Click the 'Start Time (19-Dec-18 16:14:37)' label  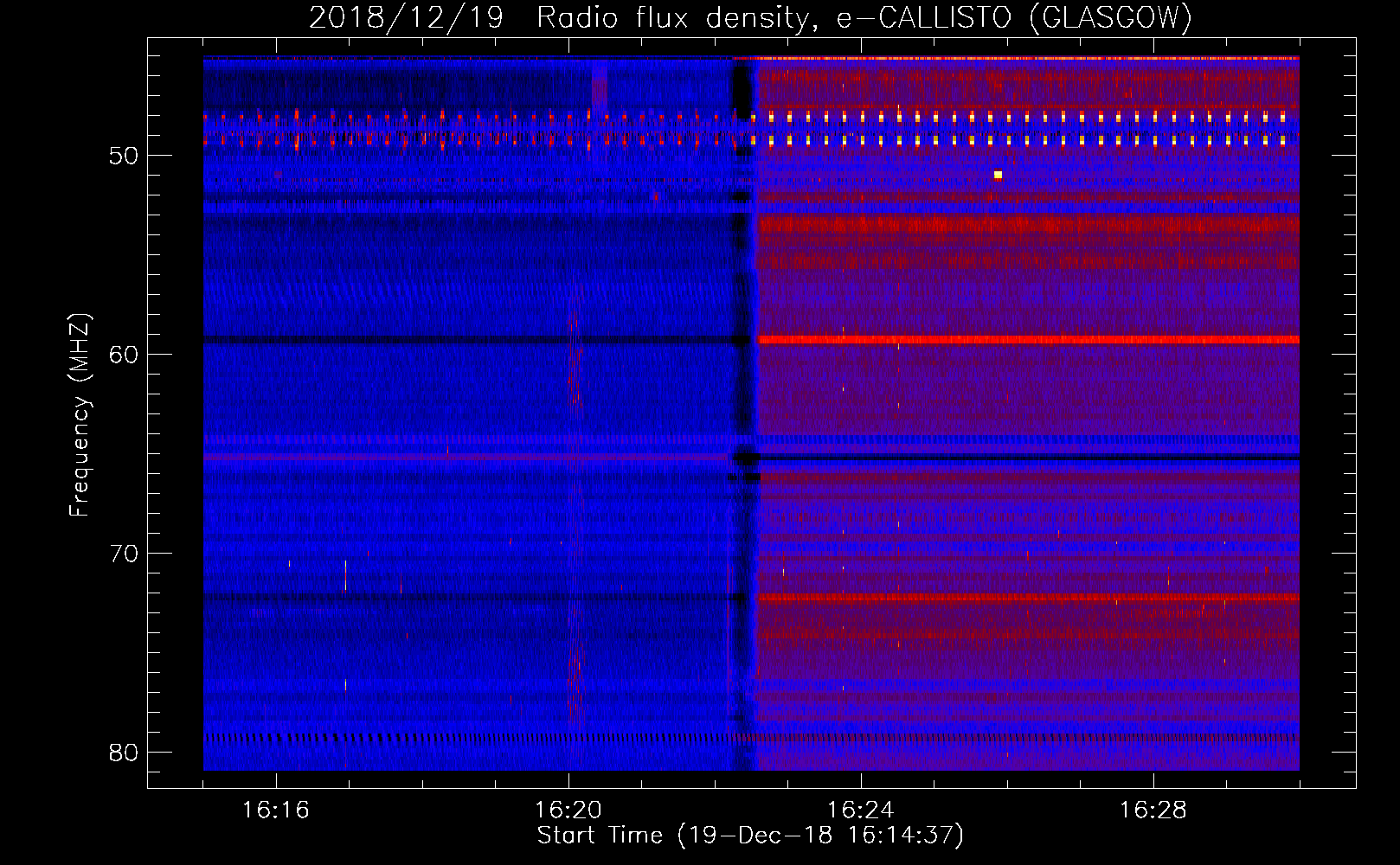(750, 836)
